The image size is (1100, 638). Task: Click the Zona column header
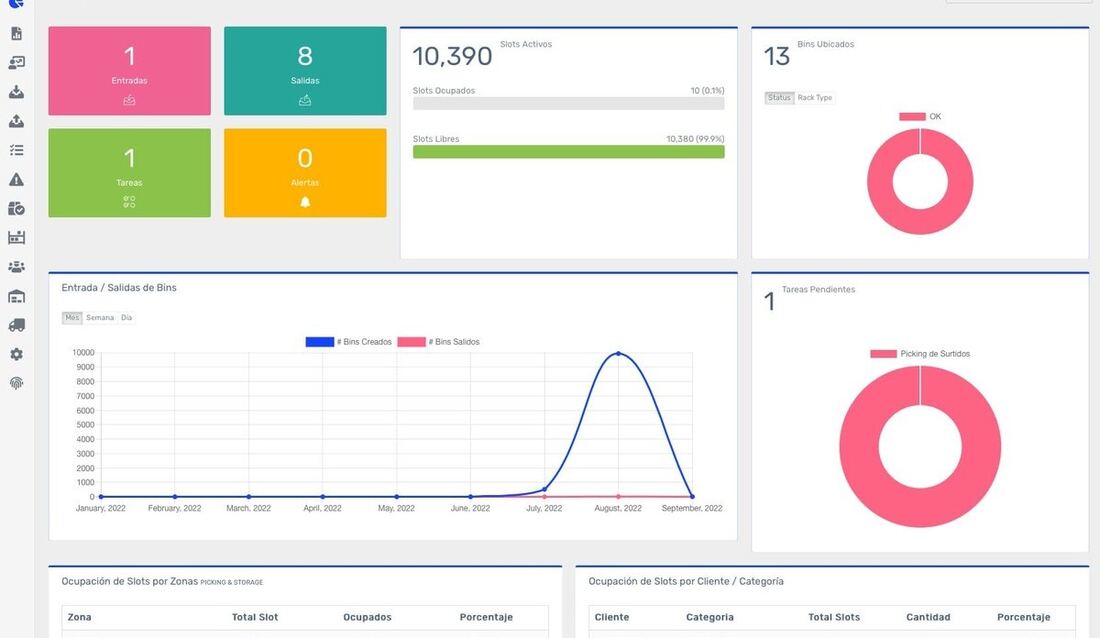(x=79, y=617)
